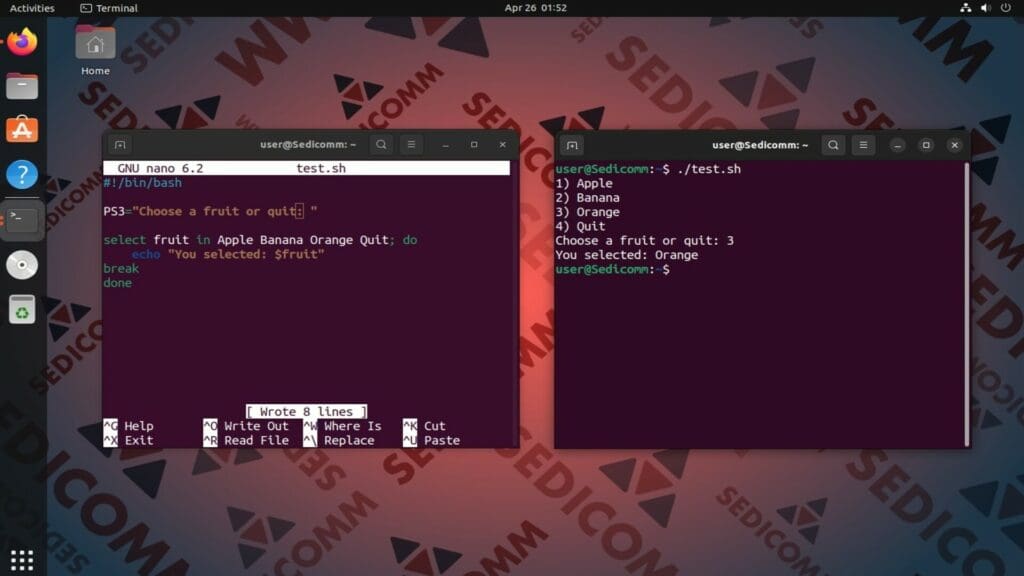This screenshot has width=1024, height=576.
Task: Click the search icon in nano terminal window
Action: coord(381,144)
